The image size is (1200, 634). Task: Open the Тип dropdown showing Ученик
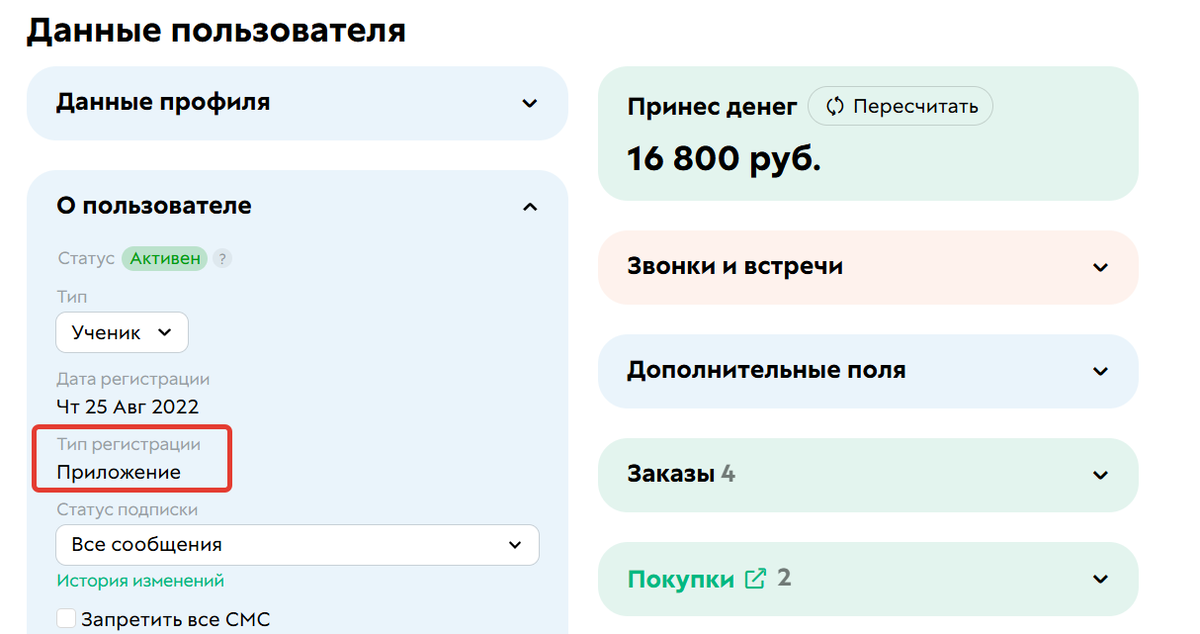[x=121, y=332]
